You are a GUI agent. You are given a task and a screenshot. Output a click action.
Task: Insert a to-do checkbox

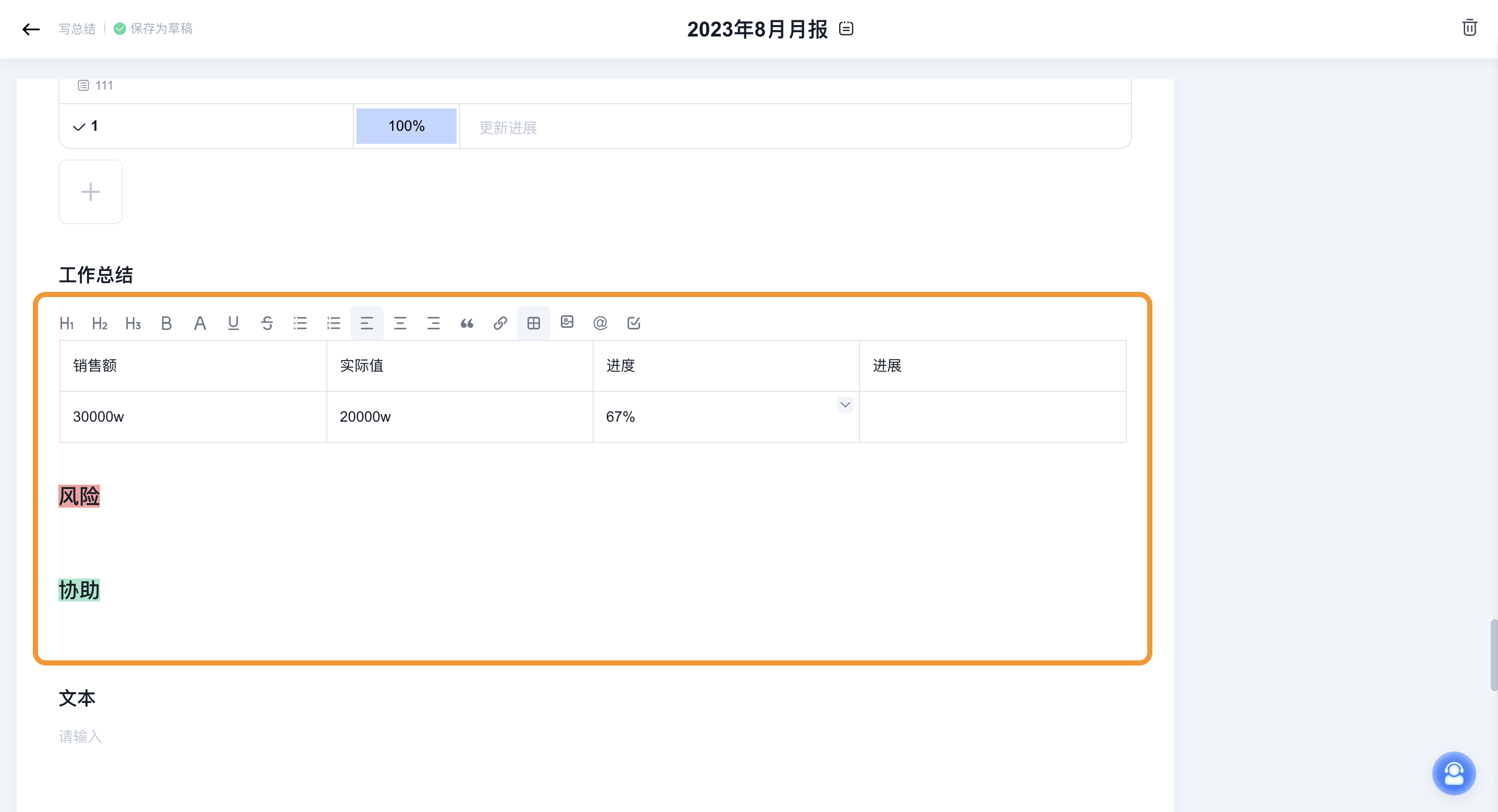(634, 323)
